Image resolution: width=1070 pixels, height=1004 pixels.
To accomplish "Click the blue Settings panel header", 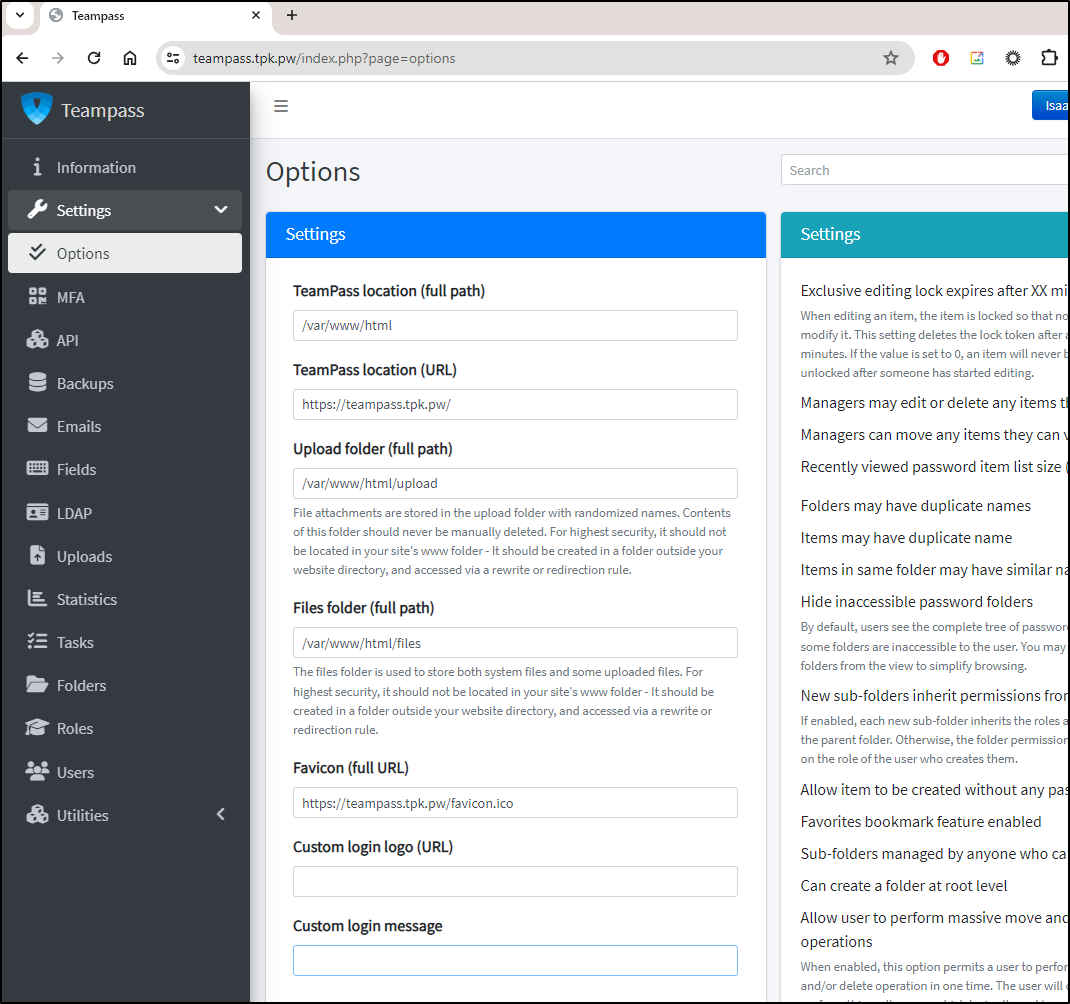I will pos(516,235).
